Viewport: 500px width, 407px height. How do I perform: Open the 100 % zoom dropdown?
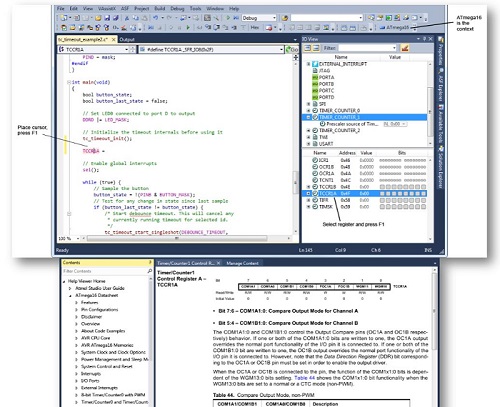[78, 238]
